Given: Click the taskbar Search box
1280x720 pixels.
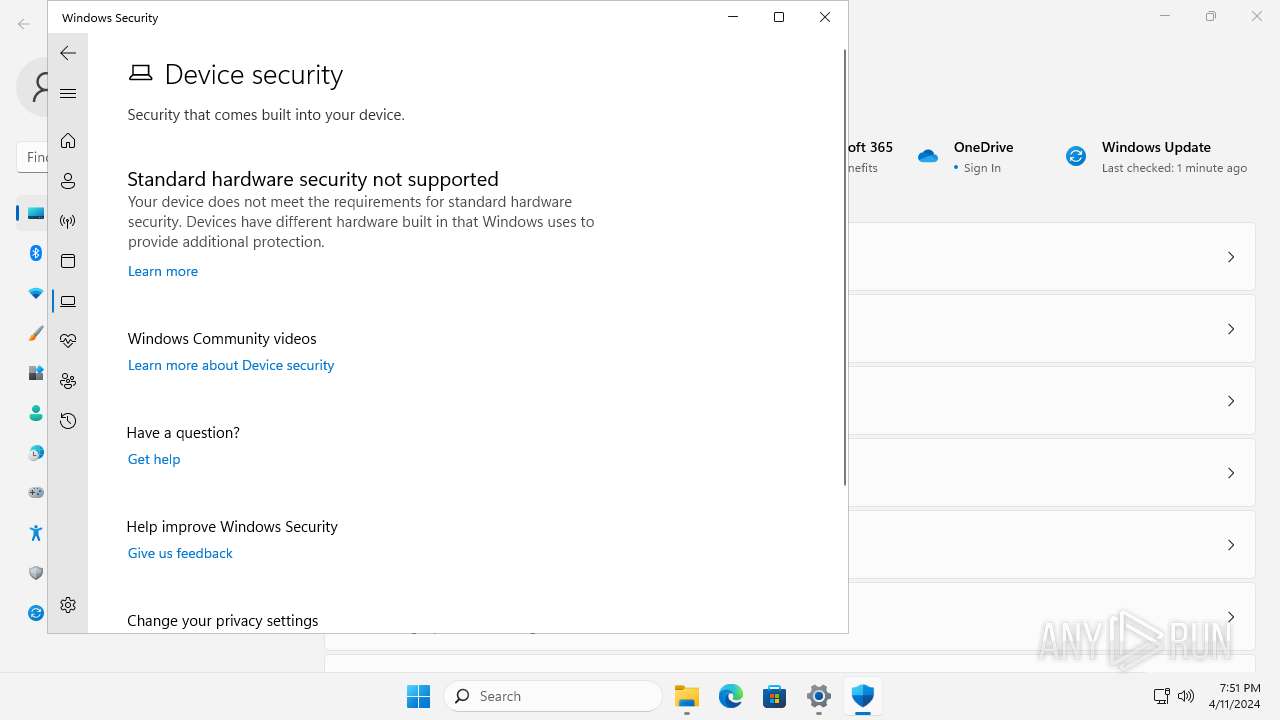Looking at the screenshot, I should [553, 696].
